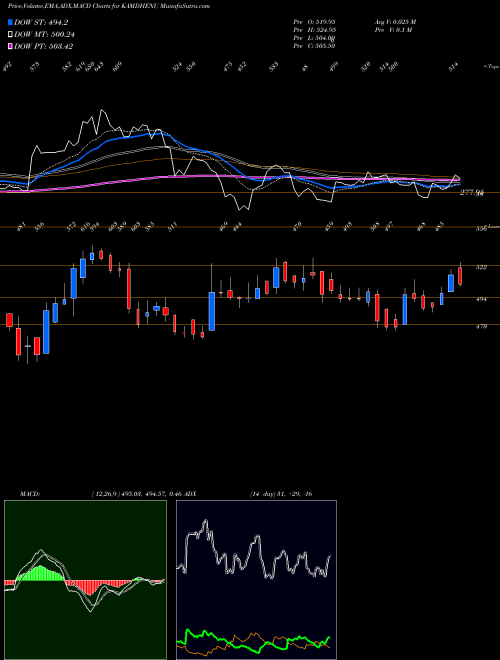
Task: Click the 479 price axis label
Action: click(481, 326)
